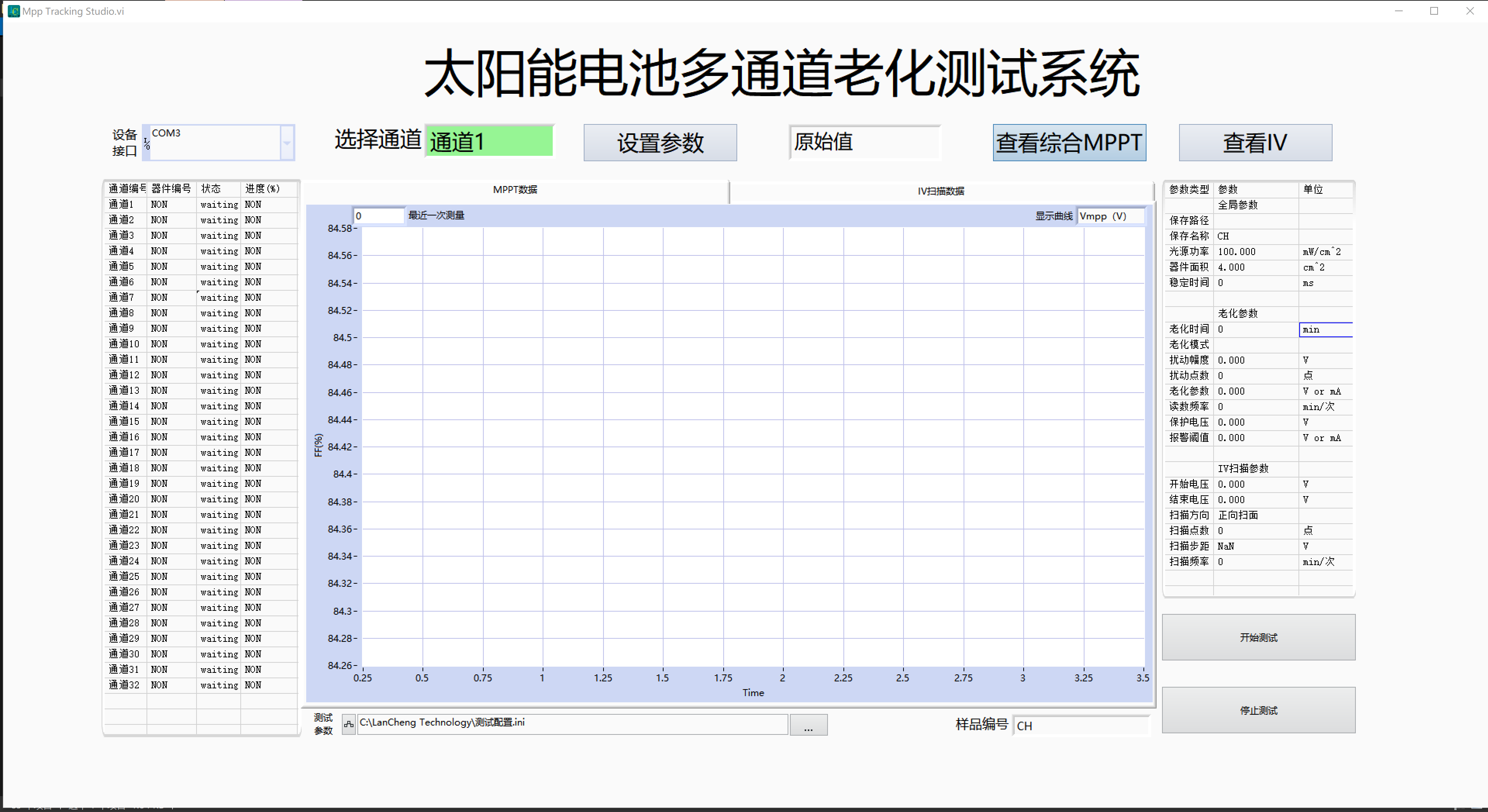Viewport: 1488px width, 812px height.
Task: Click the I/O icon beside COM3
Action: pos(147,143)
